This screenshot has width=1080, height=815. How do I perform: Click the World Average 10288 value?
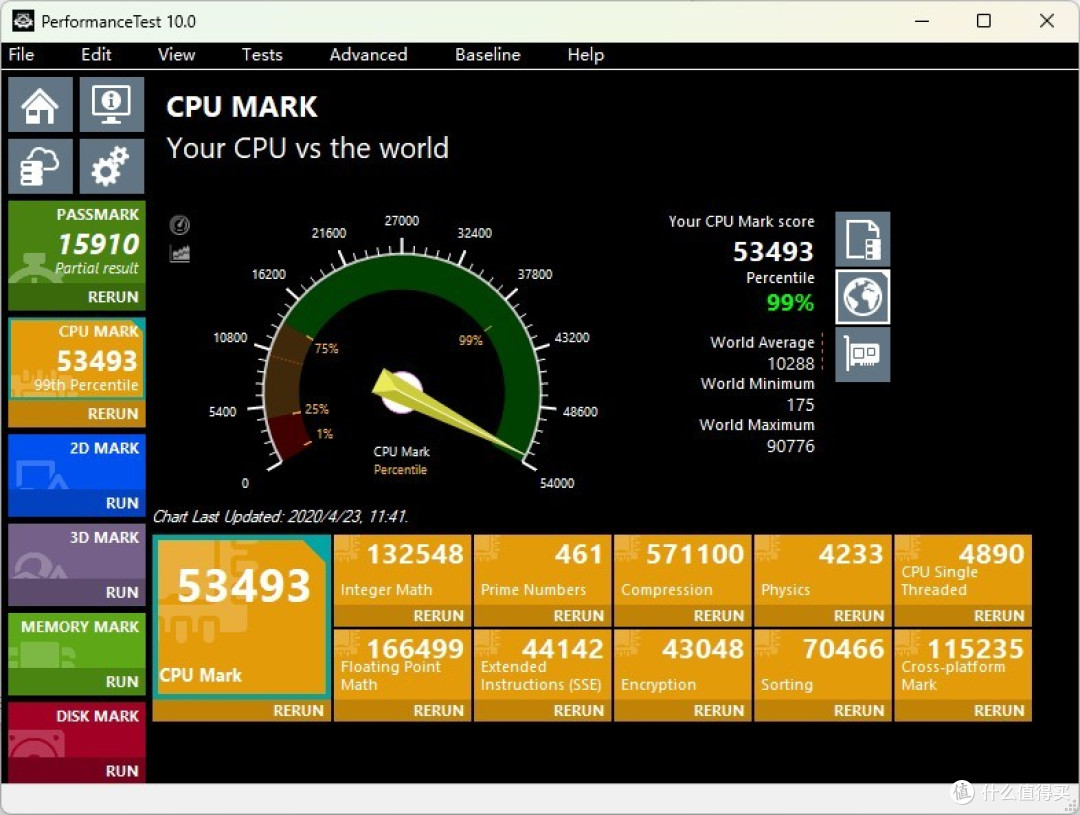tap(791, 363)
